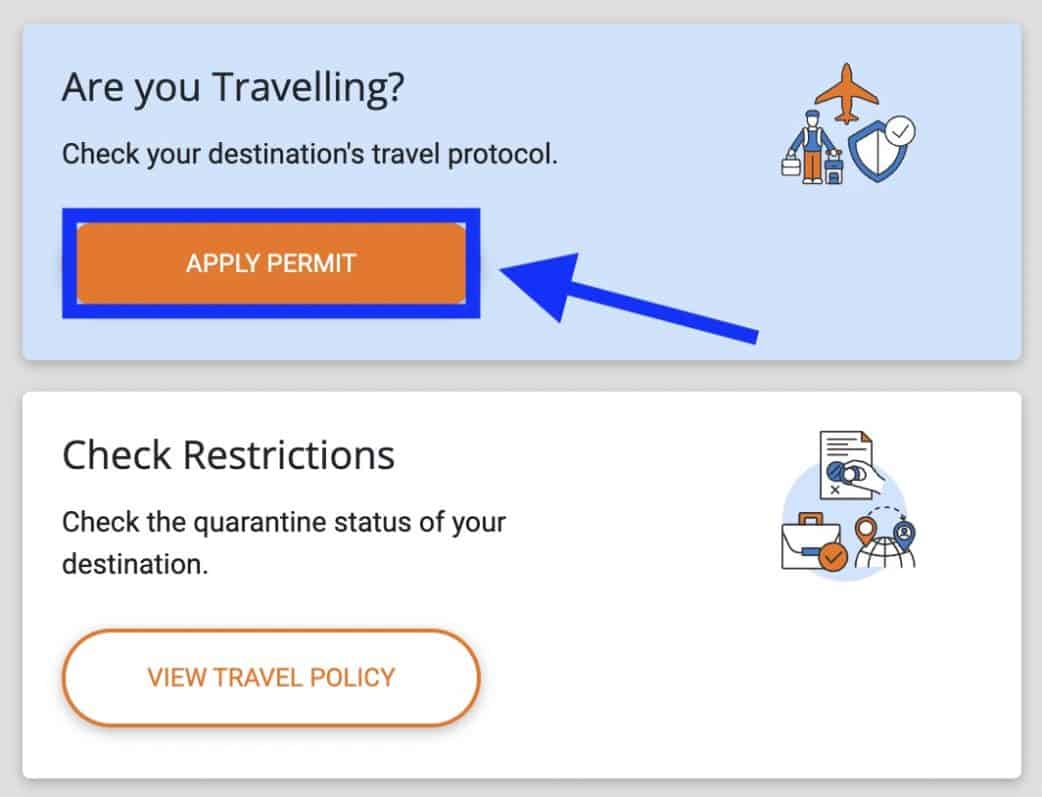Click the Check Restrictions heading
This screenshot has height=797, width=1042.
point(228,455)
